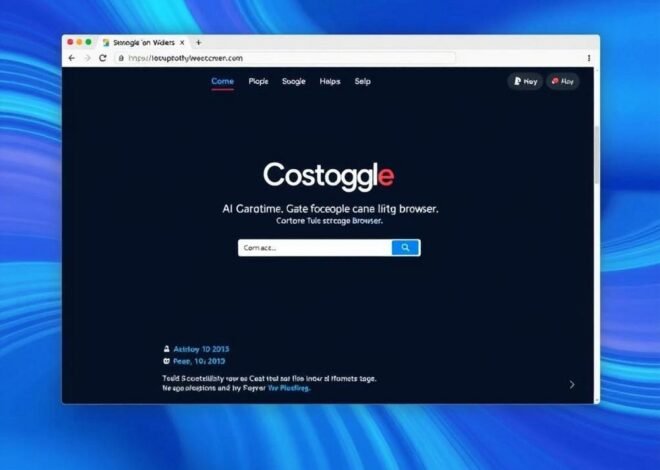Viewport: 660px width, 470px height.
Task: Open the Helps nav item
Action: click(330, 81)
